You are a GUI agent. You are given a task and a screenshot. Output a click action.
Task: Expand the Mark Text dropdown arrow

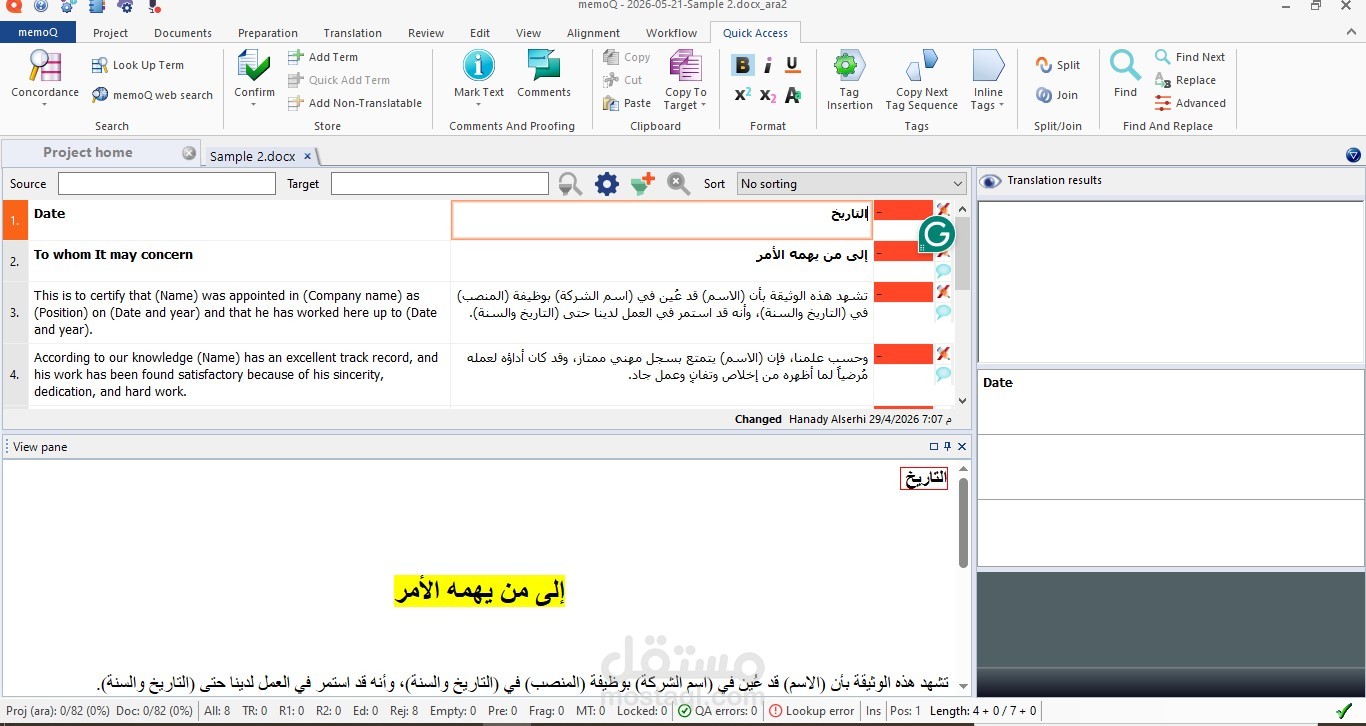tap(479, 105)
